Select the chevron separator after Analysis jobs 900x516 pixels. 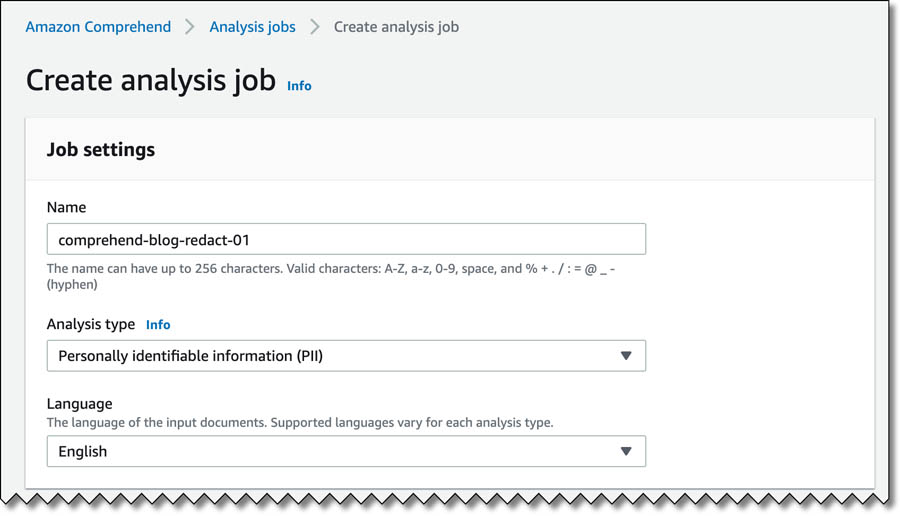pyautogui.click(x=315, y=27)
